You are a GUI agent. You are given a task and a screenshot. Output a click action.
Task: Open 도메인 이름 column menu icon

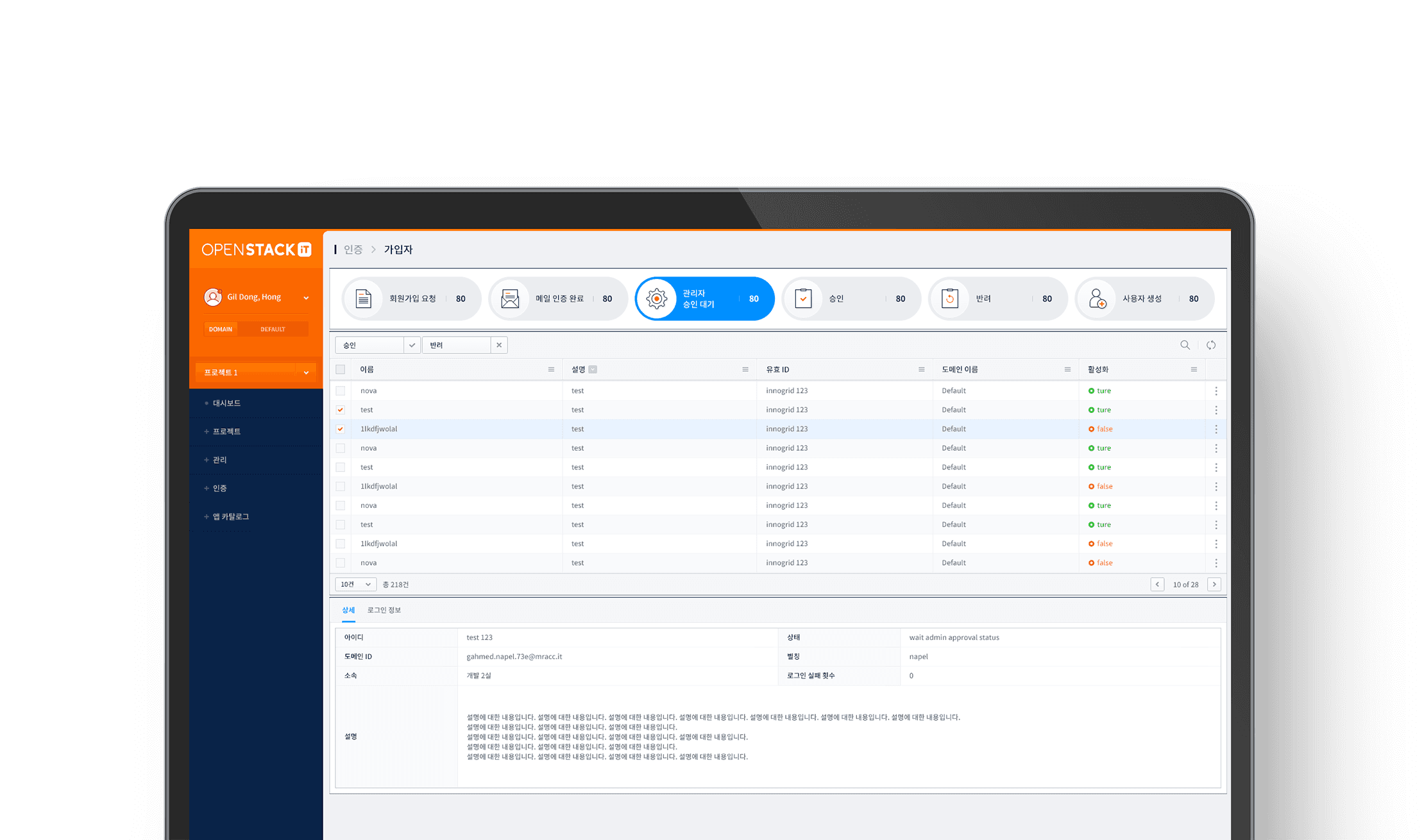click(1067, 369)
